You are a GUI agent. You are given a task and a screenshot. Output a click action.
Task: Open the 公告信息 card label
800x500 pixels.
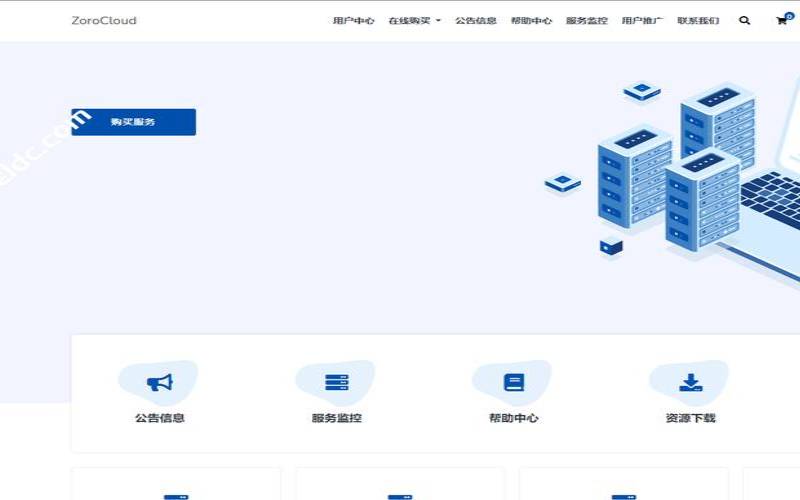[x=160, y=418]
